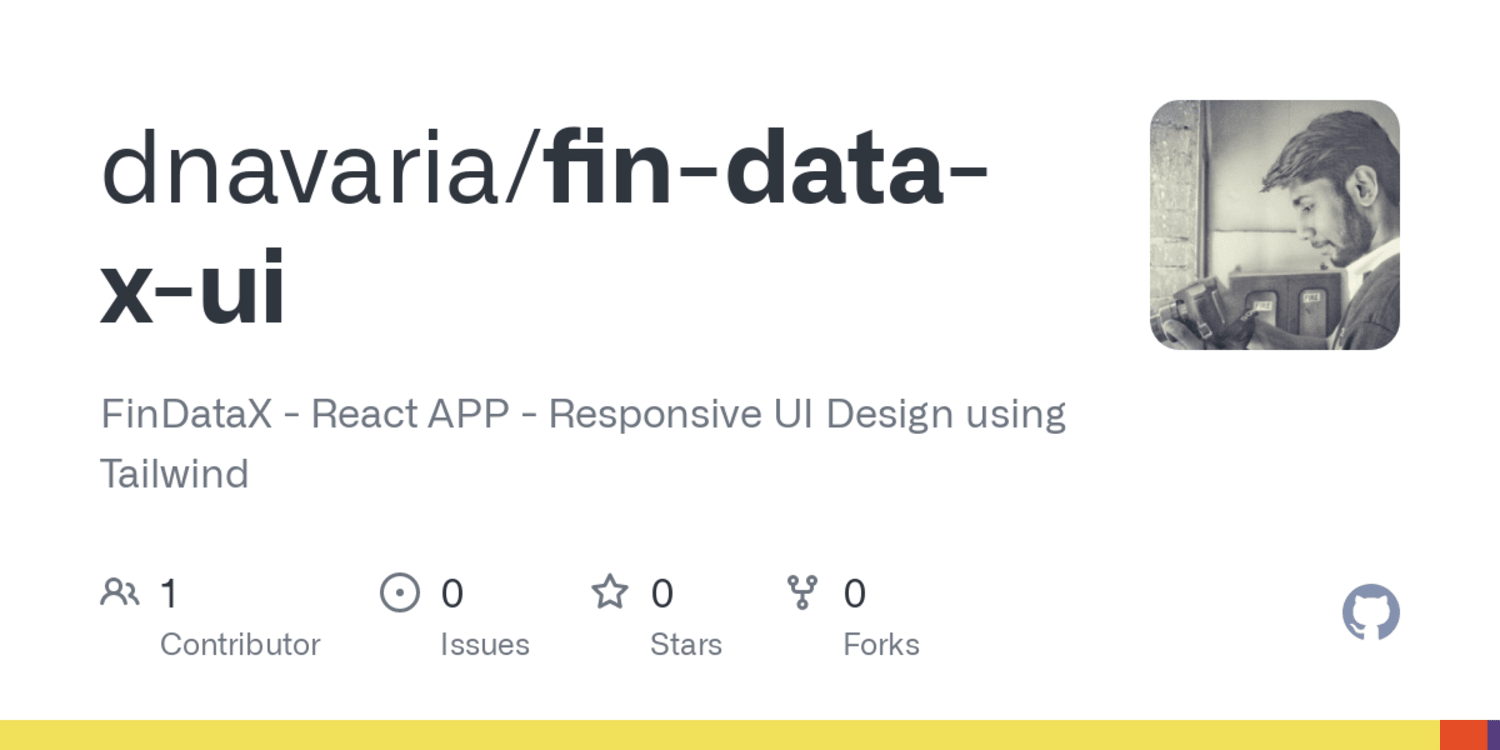Image resolution: width=1500 pixels, height=750 pixels.
Task: Click the forks count number 0
Action: tap(854, 594)
